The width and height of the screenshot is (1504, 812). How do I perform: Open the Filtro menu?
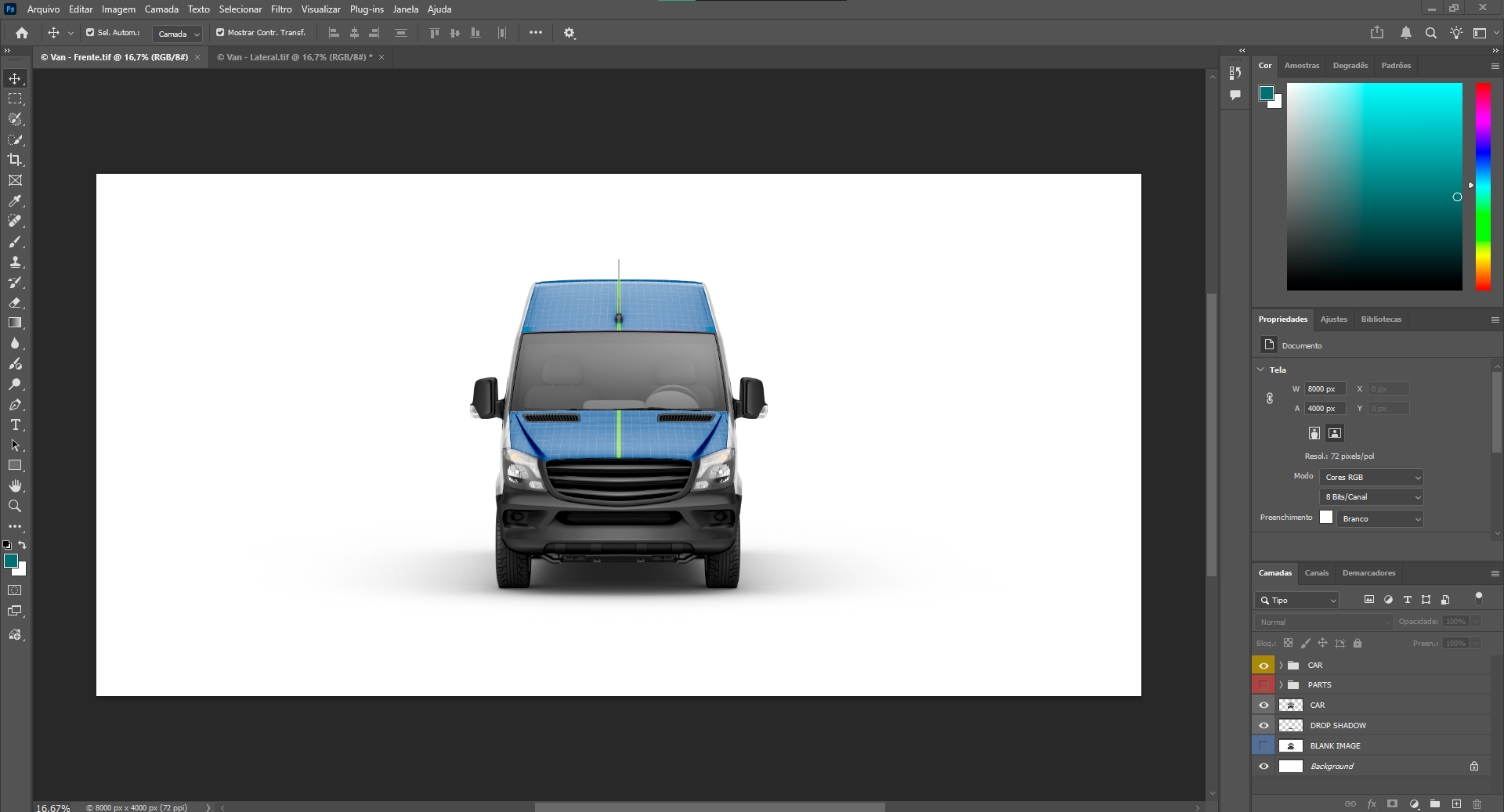pyautogui.click(x=281, y=9)
